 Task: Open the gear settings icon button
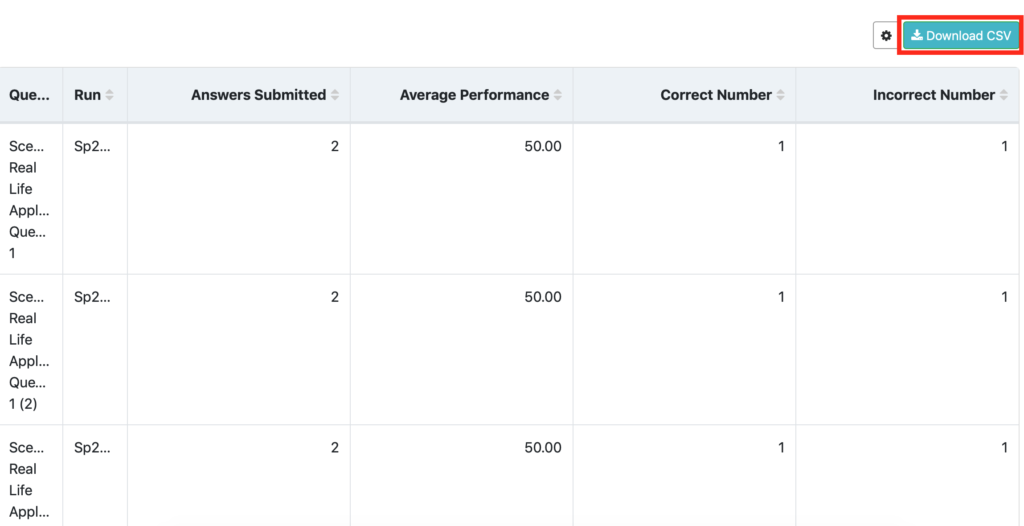tap(886, 36)
